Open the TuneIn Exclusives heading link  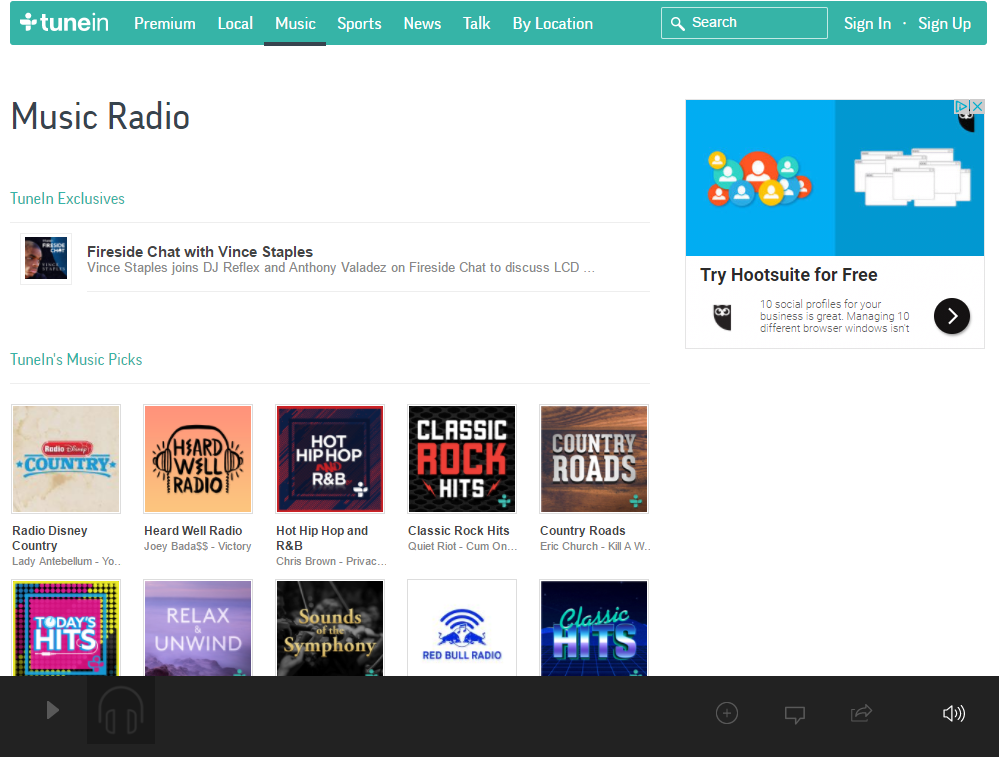[68, 199]
